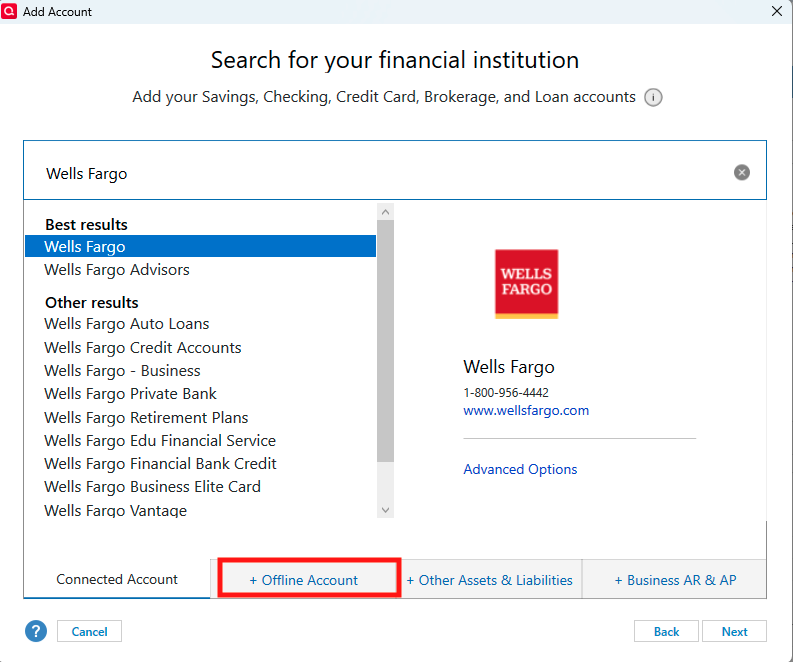The image size is (793, 662).
Task: Choose Wells Fargo Auto Loans from the list
Action: point(127,324)
